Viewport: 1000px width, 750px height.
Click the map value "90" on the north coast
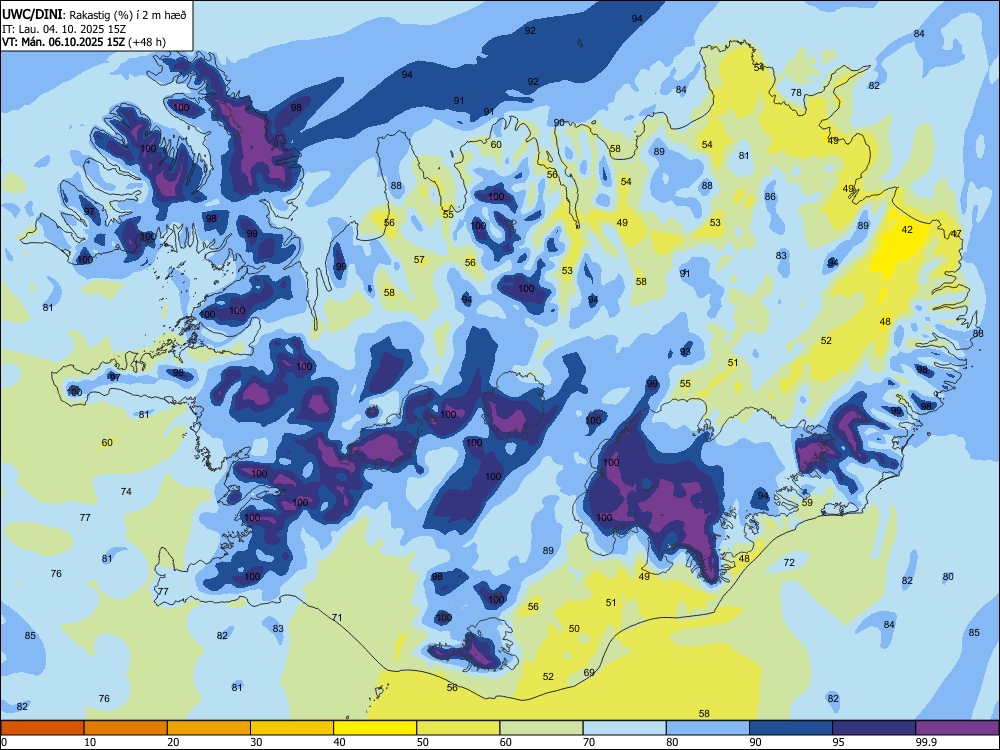pos(559,122)
